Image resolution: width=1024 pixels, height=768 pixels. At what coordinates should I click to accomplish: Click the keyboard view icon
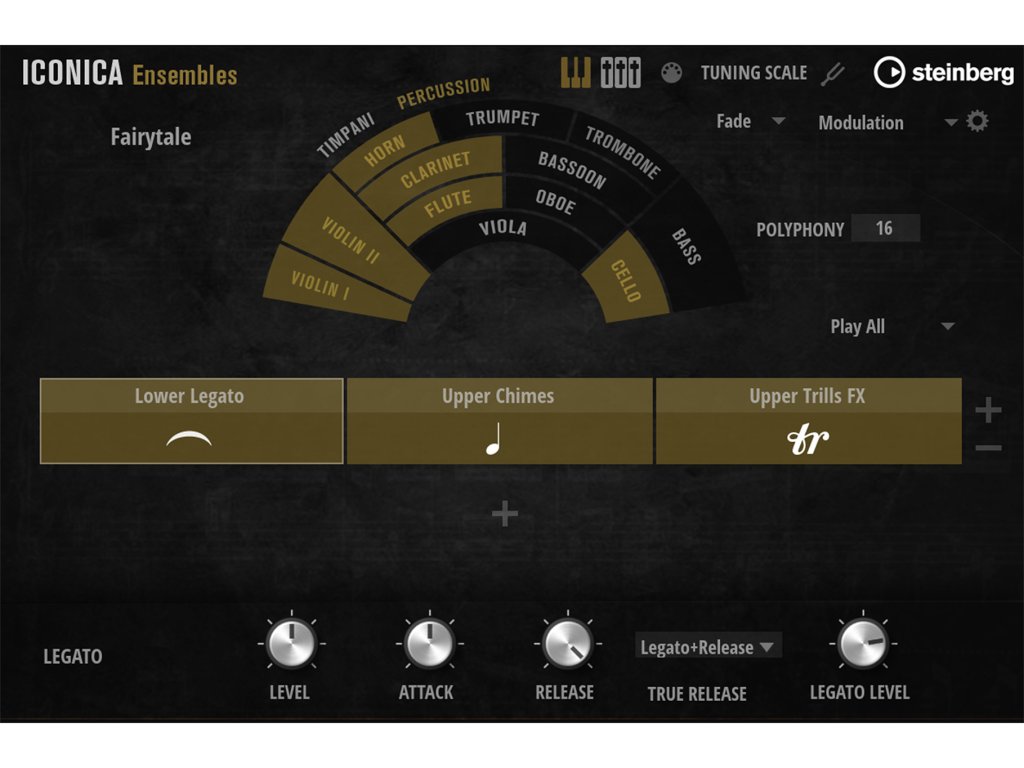[x=575, y=72]
